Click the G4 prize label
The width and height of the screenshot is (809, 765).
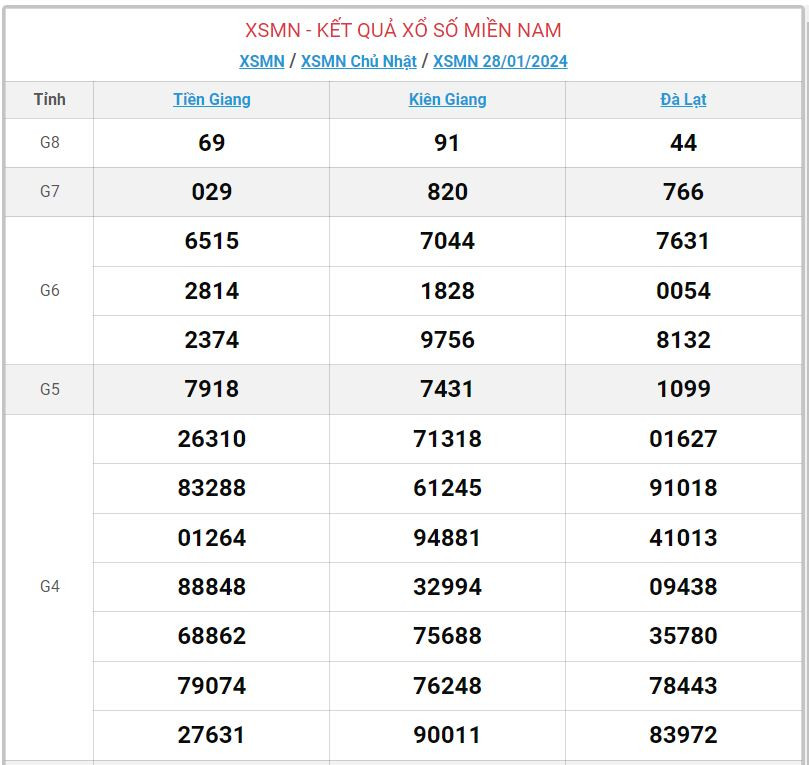49,586
